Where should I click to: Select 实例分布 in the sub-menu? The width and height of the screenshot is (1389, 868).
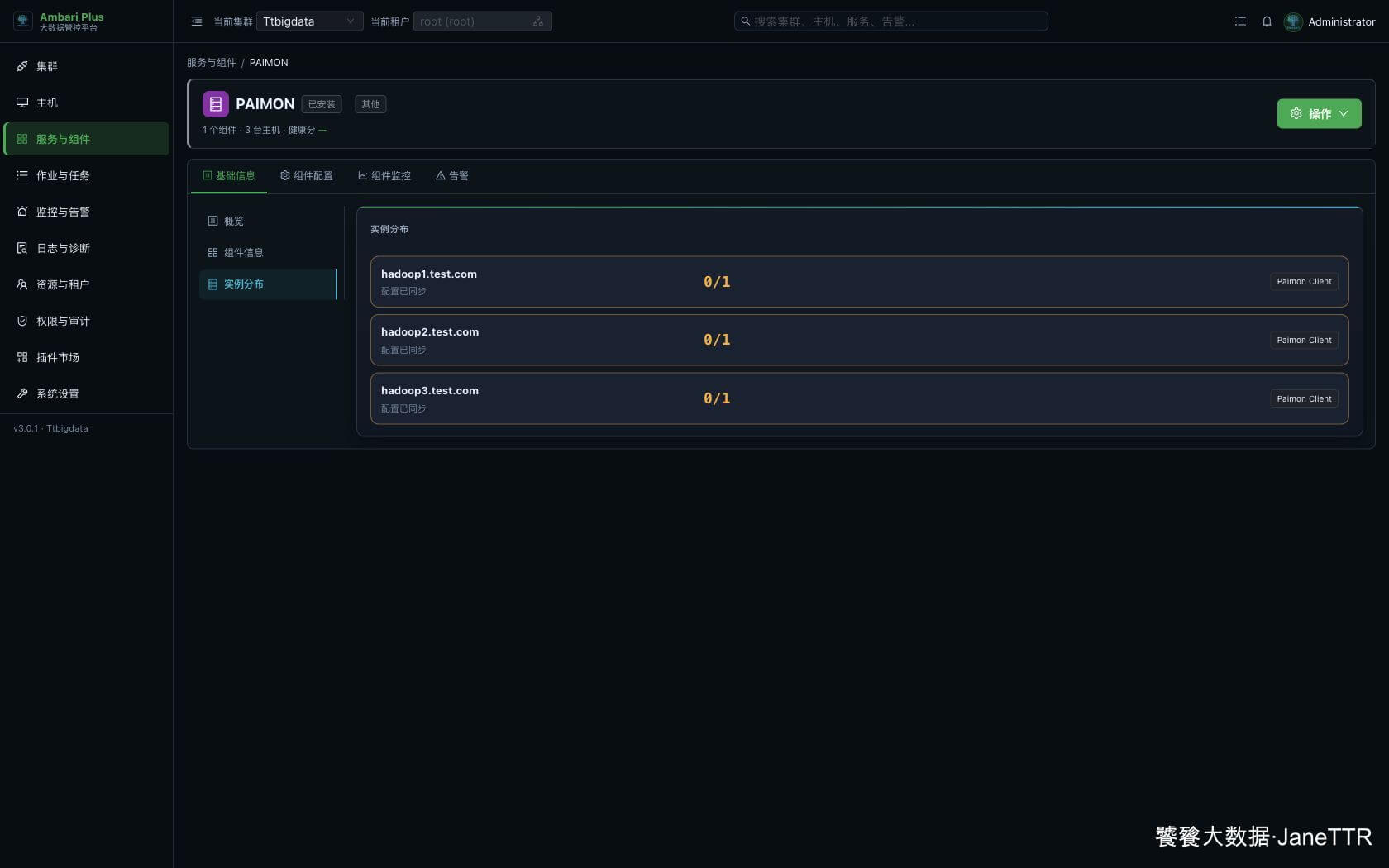[x=268, y=284]
